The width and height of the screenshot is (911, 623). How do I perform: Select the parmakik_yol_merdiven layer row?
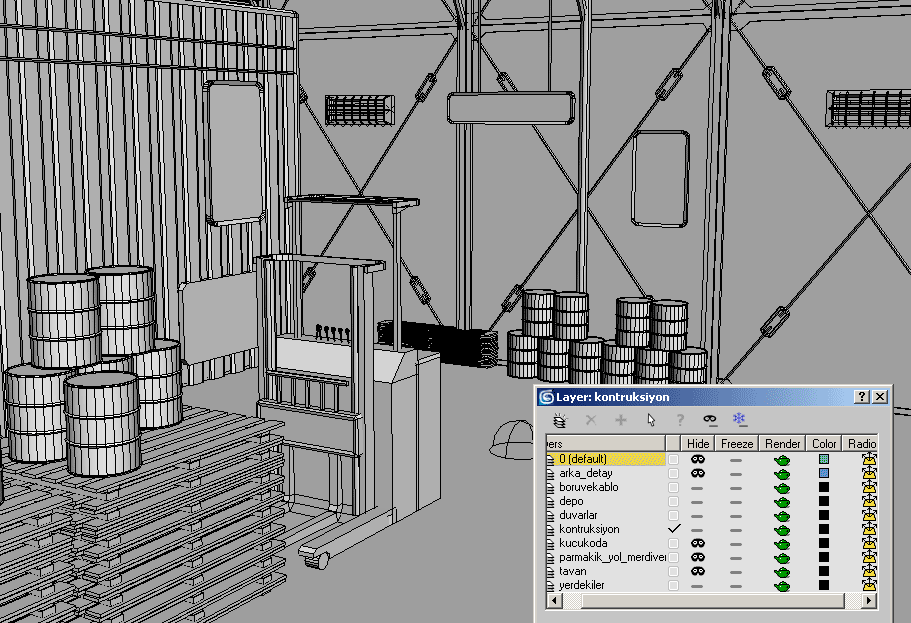click(x=611, y=557)
